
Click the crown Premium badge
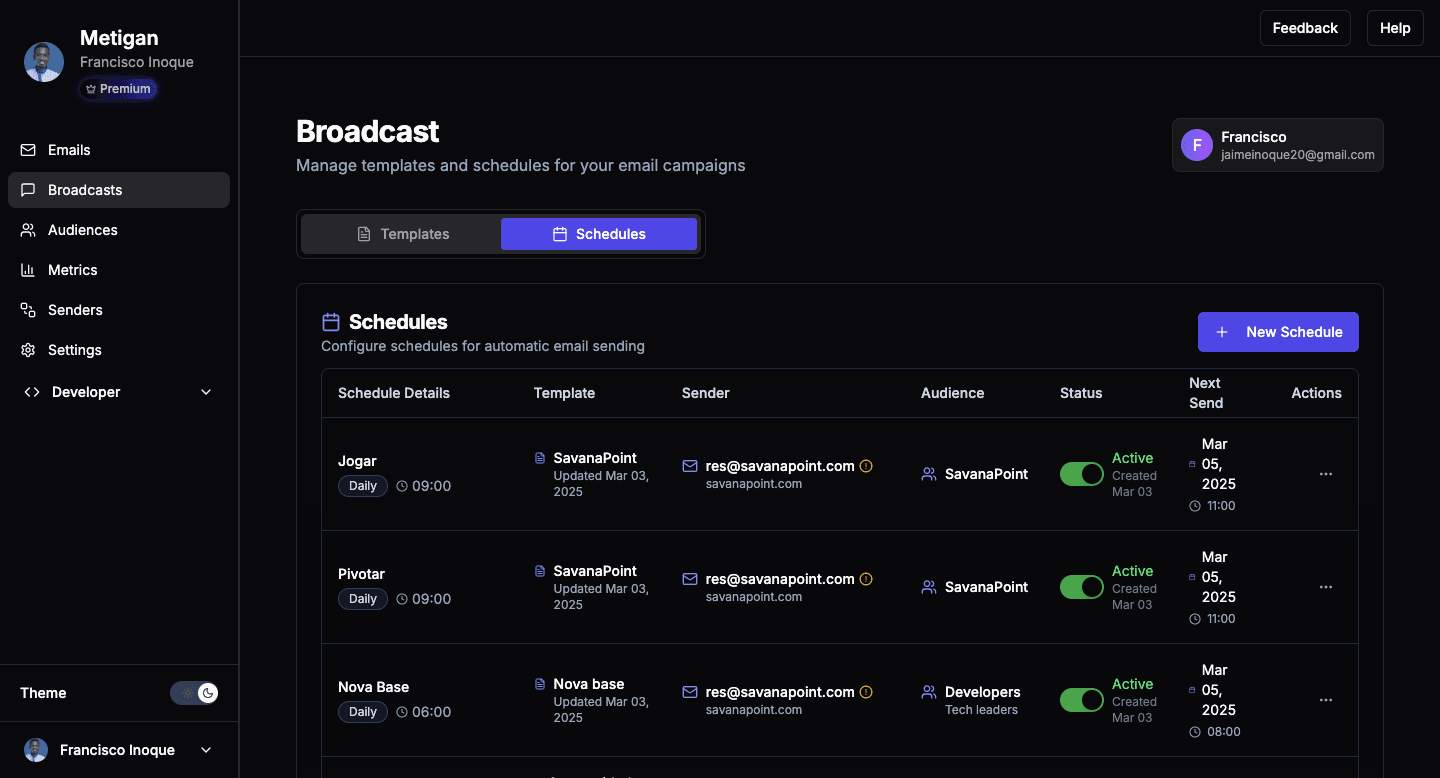[118, 89]
